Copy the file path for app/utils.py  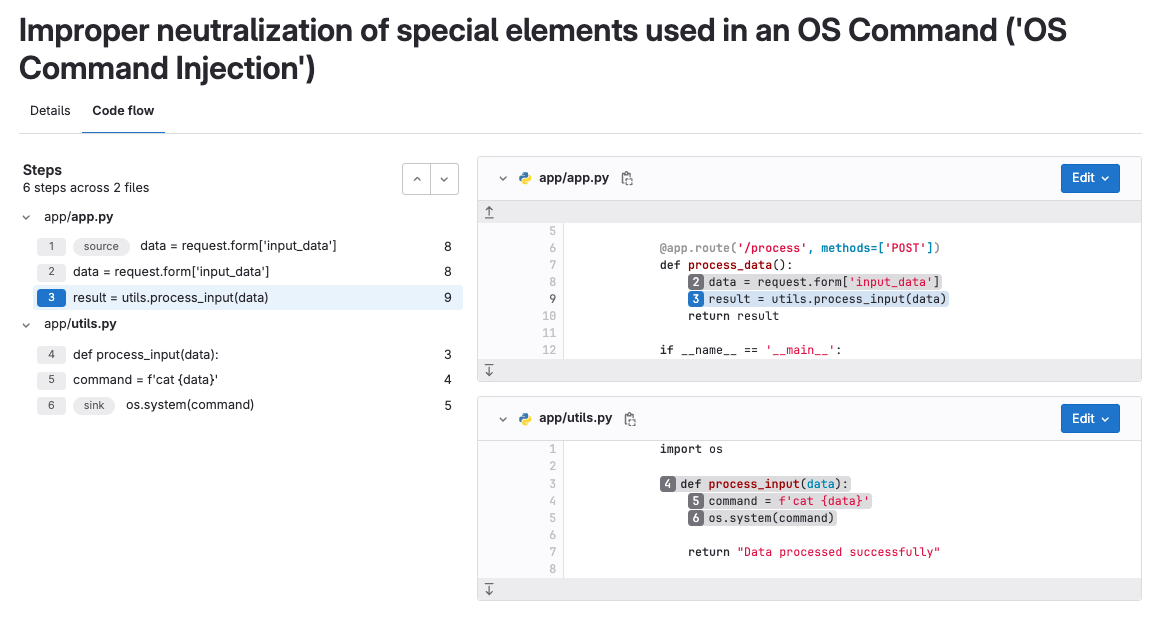click(630, 418)
